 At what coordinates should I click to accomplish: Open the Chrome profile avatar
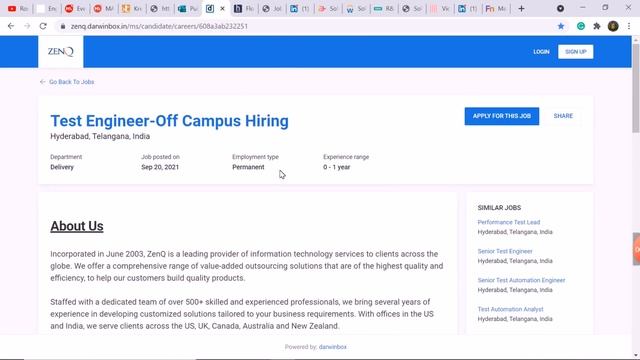click(613, 26)
